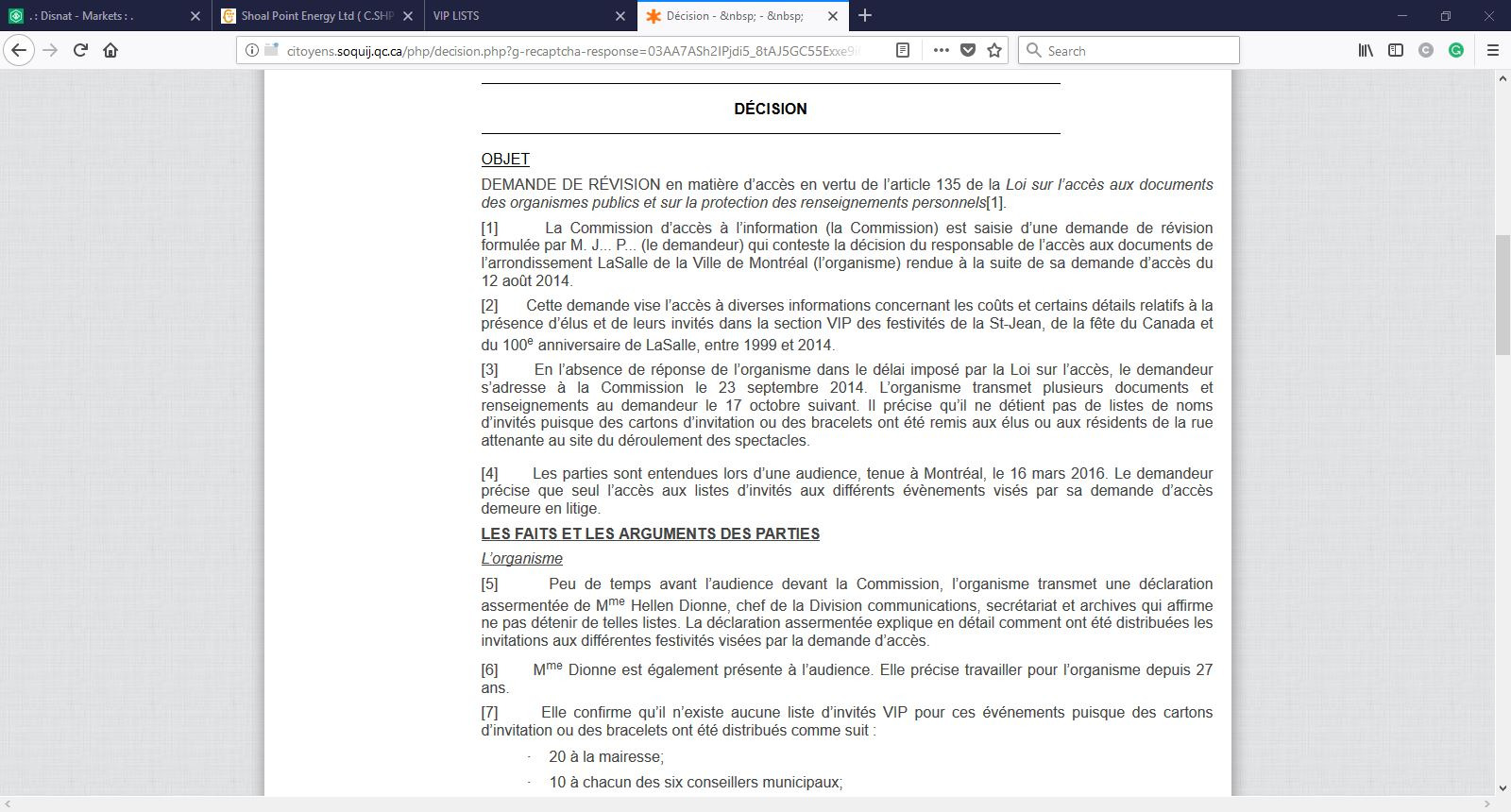This screenshot has height=812, width=1511.
Task: Click the horizontal scrollbar left arrow
Action: 8,804
